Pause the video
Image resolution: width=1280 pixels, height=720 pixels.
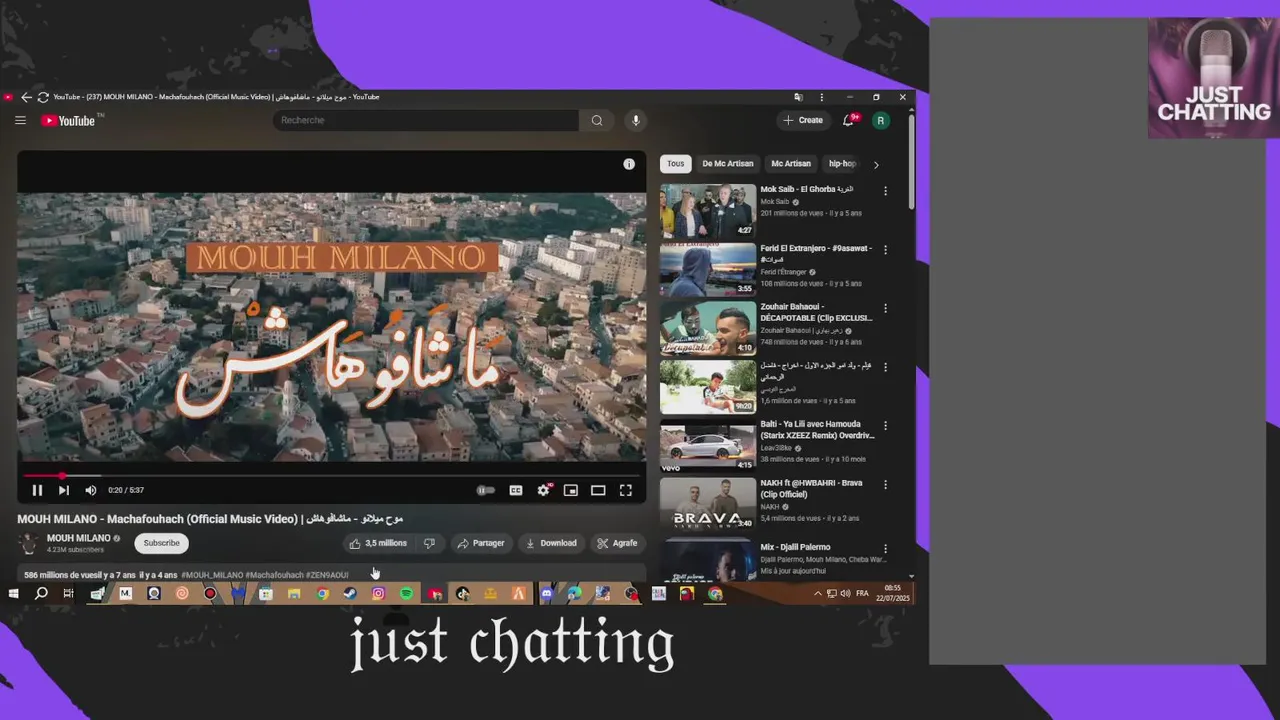(x=37, y=490)
